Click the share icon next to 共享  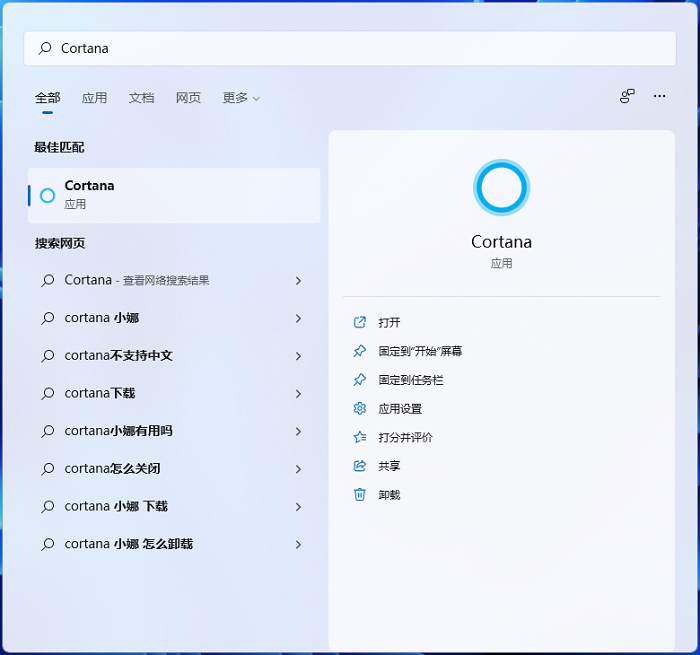pos(359,466)
